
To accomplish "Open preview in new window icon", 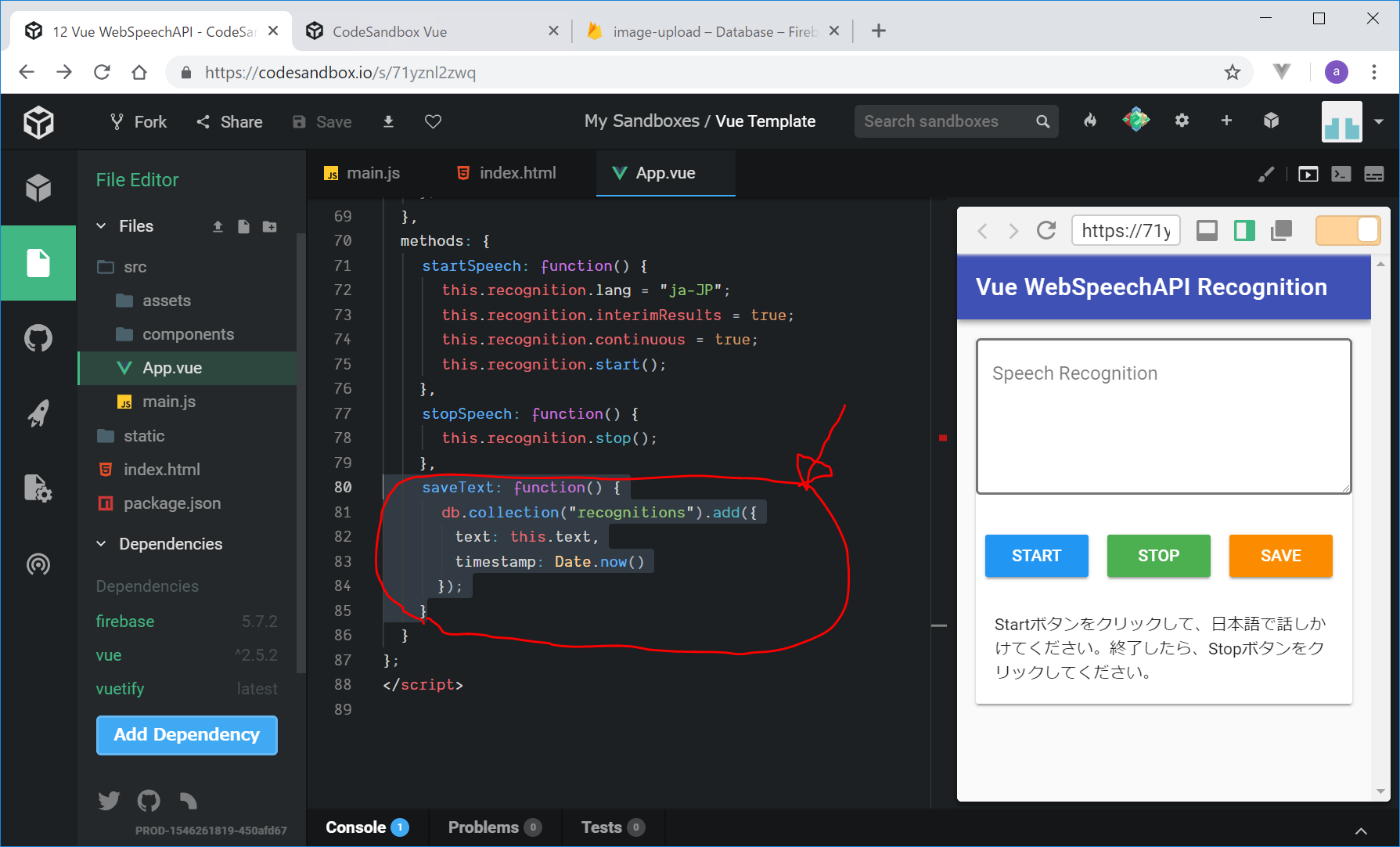I will pyautogui.click(x=1281, y=230).
